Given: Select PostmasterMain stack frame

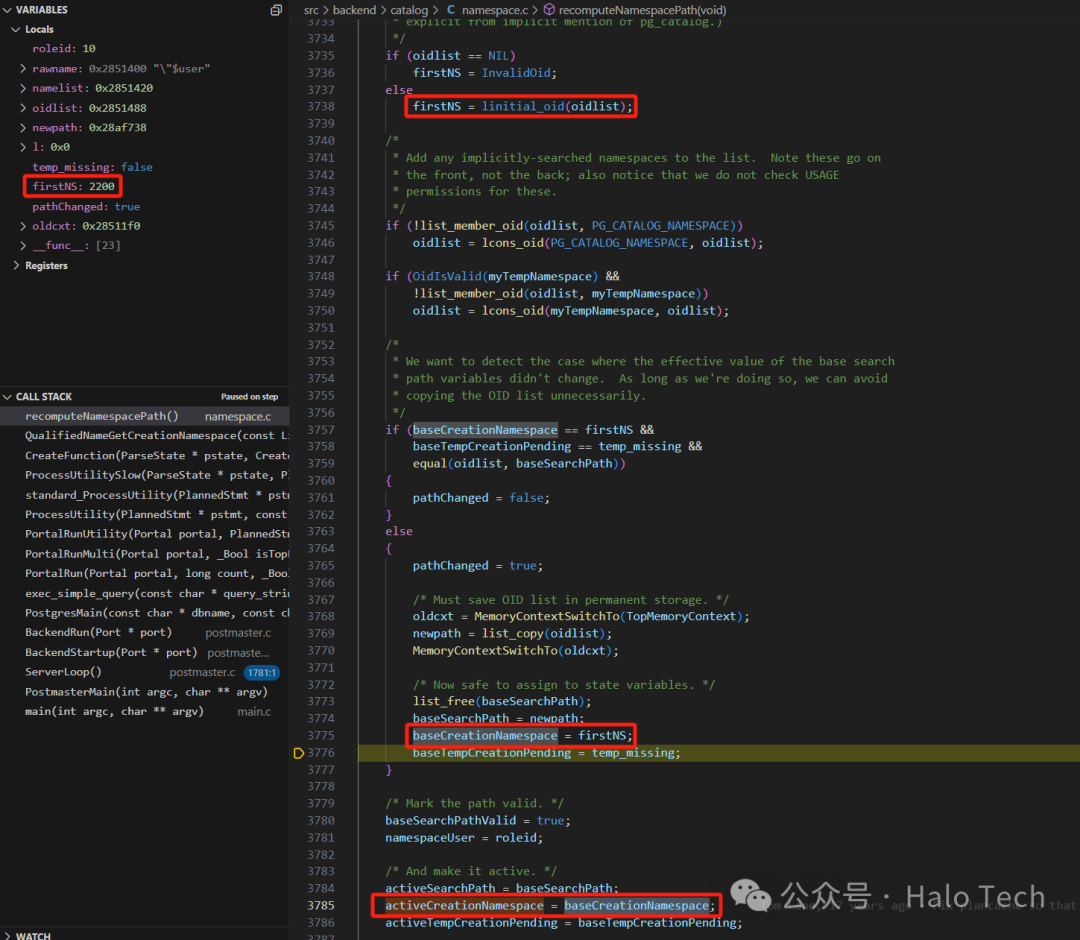Looking at the screenshot, I should click(145, 691).
